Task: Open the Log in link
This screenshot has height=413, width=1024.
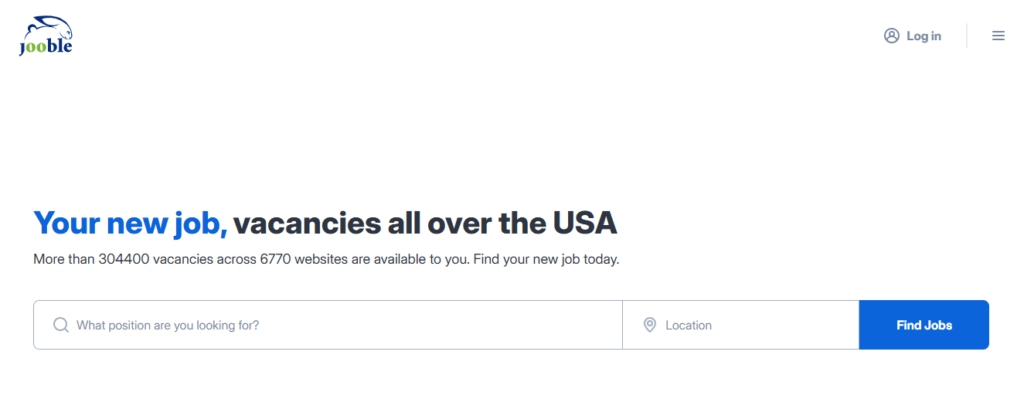Action: pos(923,36)
